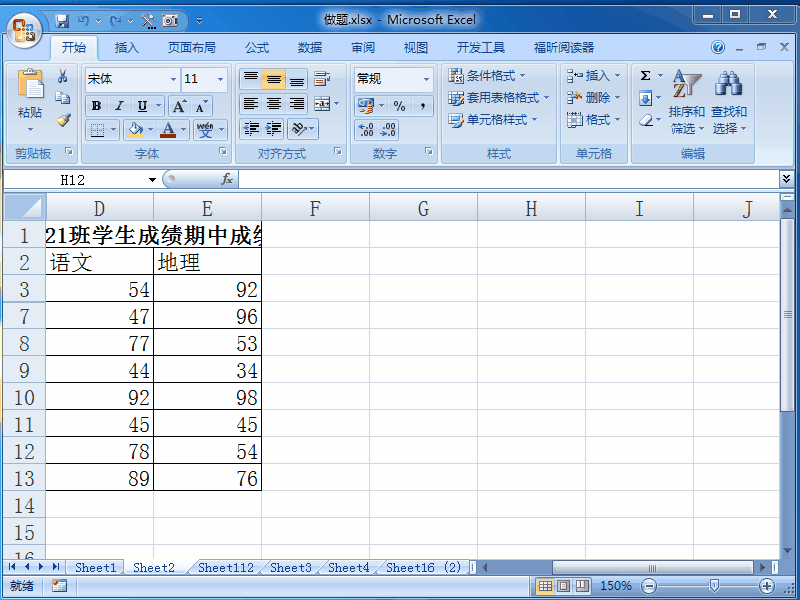
Task: Click the Merge and Center icon
Action: [x=320, y=103]
